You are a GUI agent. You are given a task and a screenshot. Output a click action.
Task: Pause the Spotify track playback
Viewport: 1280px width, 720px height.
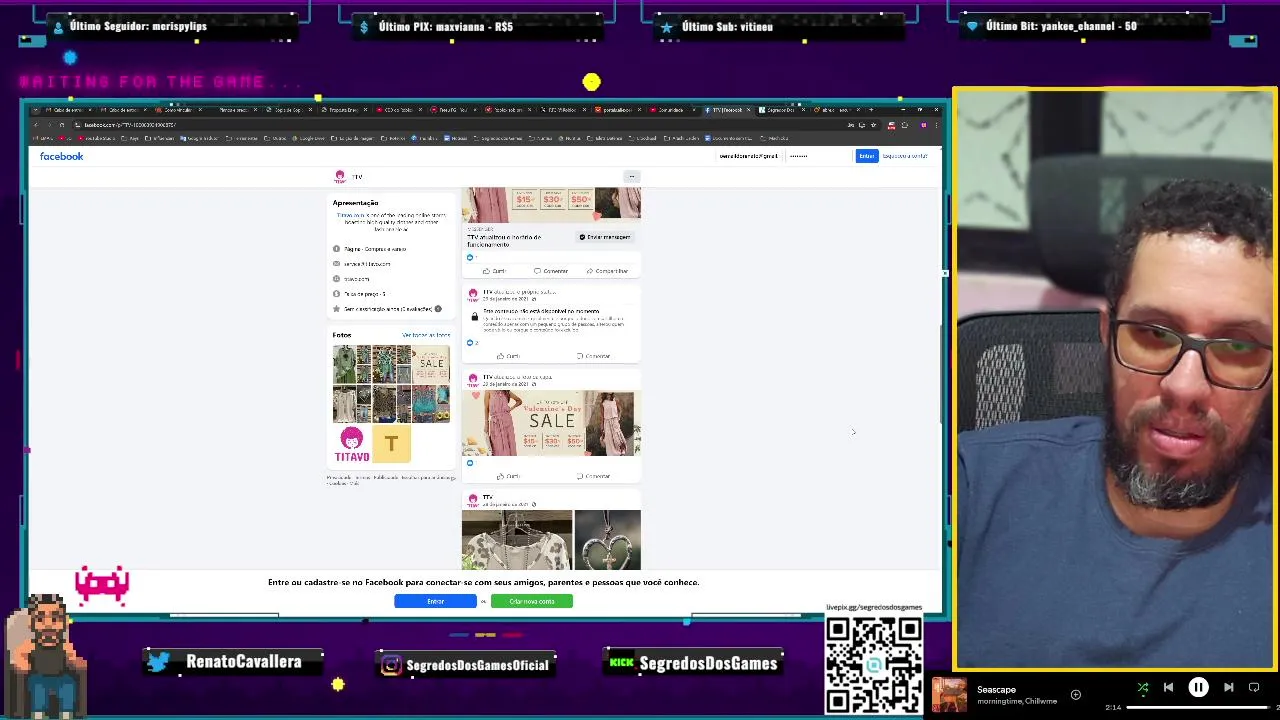coord(1198,688)
